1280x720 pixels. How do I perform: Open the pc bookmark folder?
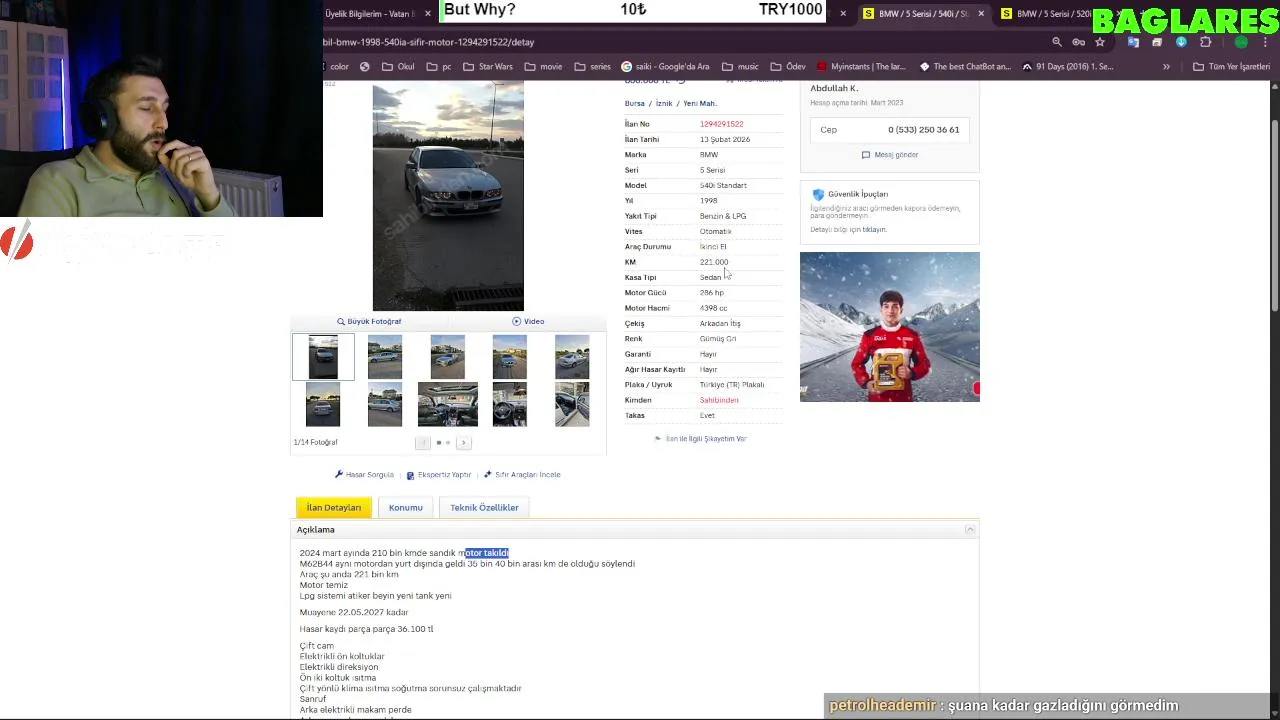pyautogui.click(x=439, y=67)
